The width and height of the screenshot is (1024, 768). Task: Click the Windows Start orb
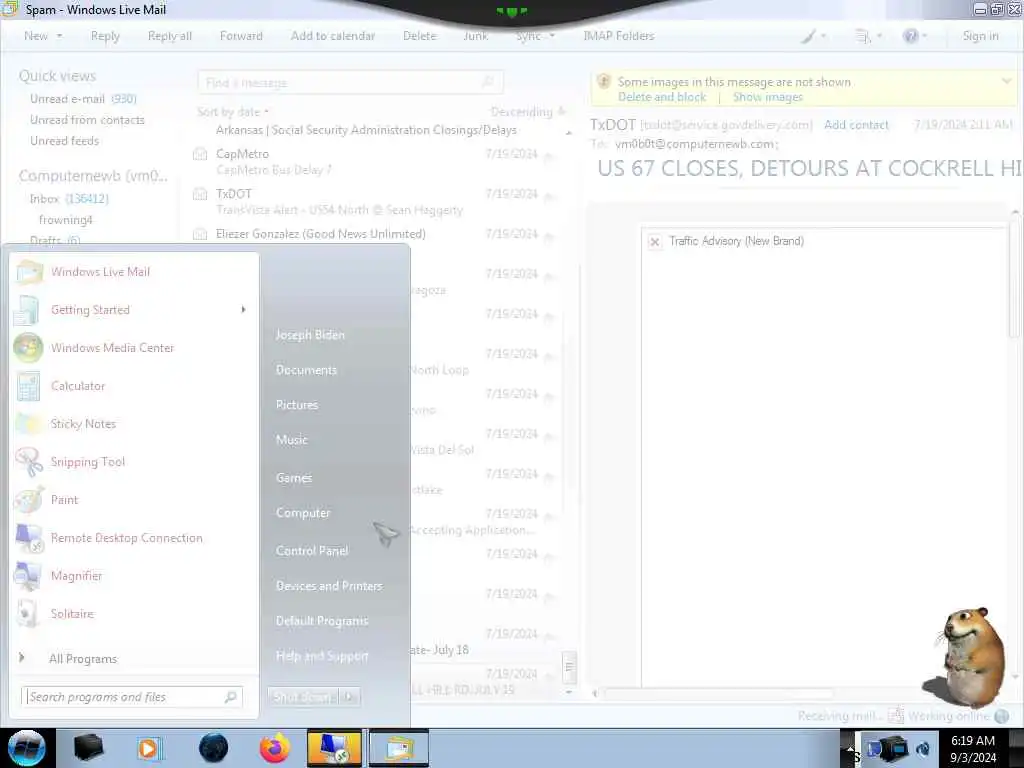pyautogui.click(x=27, y=748)
